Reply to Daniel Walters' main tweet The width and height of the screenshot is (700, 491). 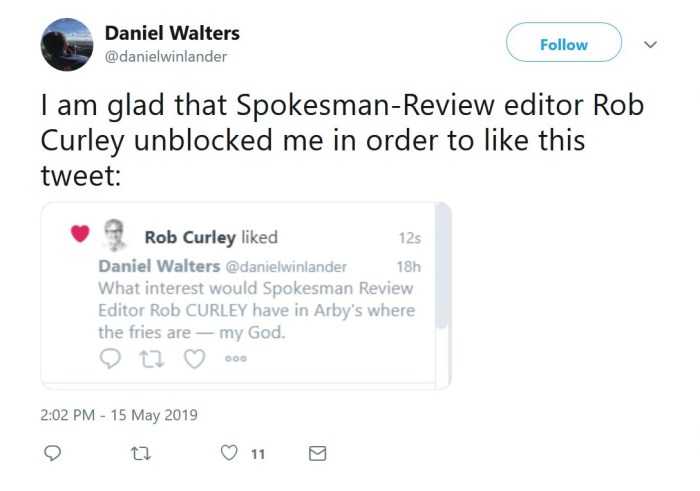54,454
